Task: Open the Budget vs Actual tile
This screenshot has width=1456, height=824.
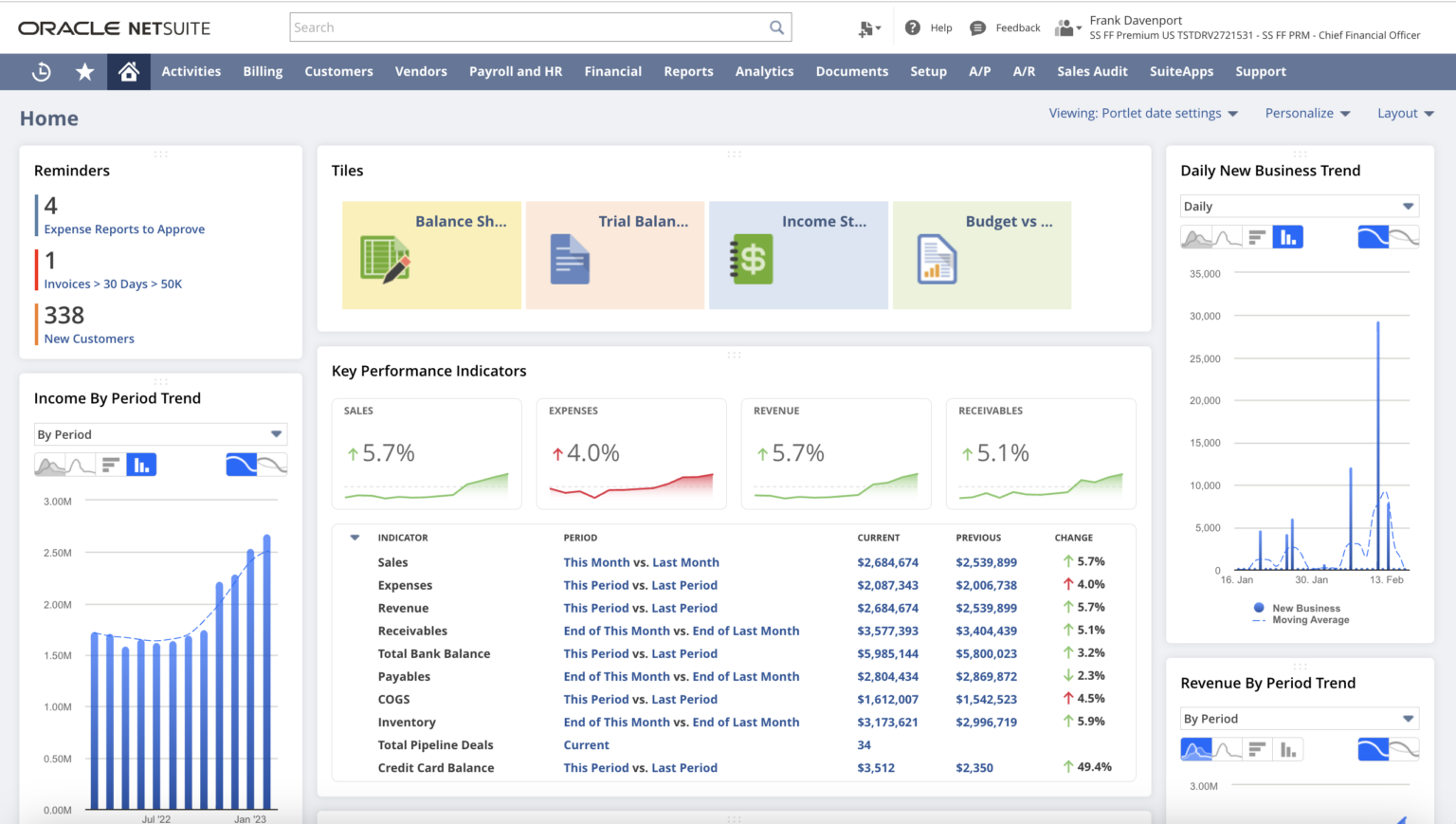Action: click(982, 254)
